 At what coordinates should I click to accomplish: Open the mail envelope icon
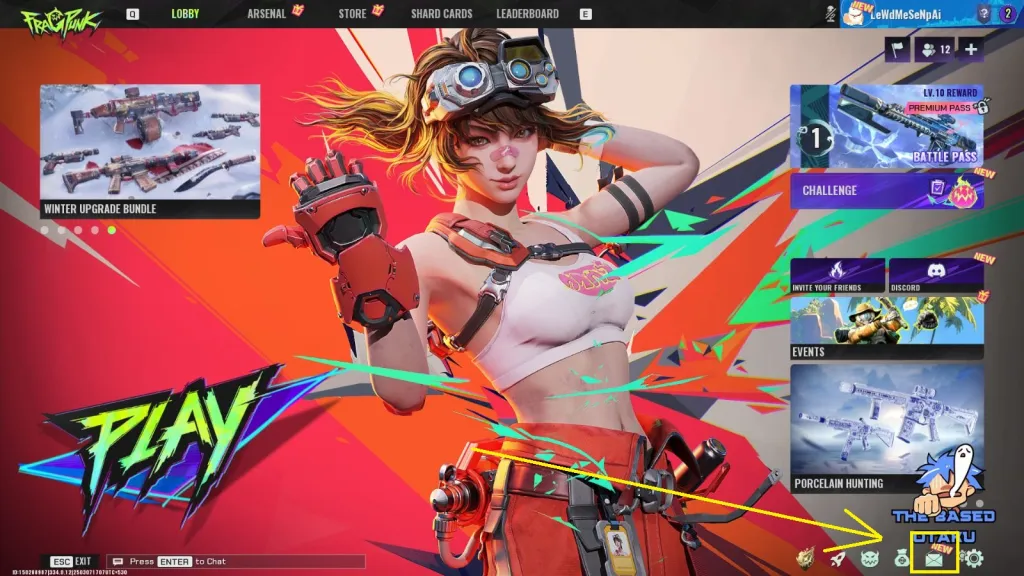coord(934,559)
